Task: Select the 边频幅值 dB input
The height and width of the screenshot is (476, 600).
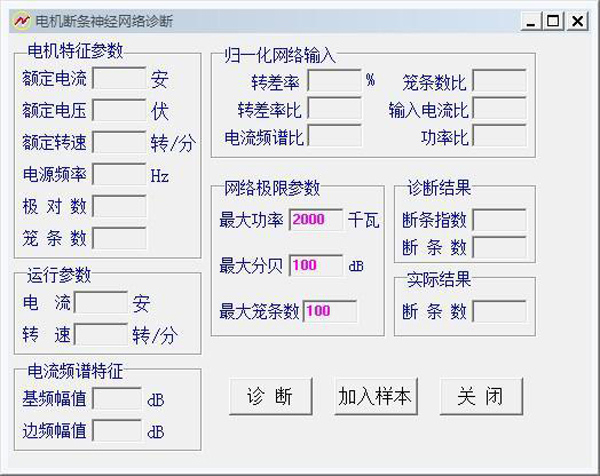Action: coord(116,430)
